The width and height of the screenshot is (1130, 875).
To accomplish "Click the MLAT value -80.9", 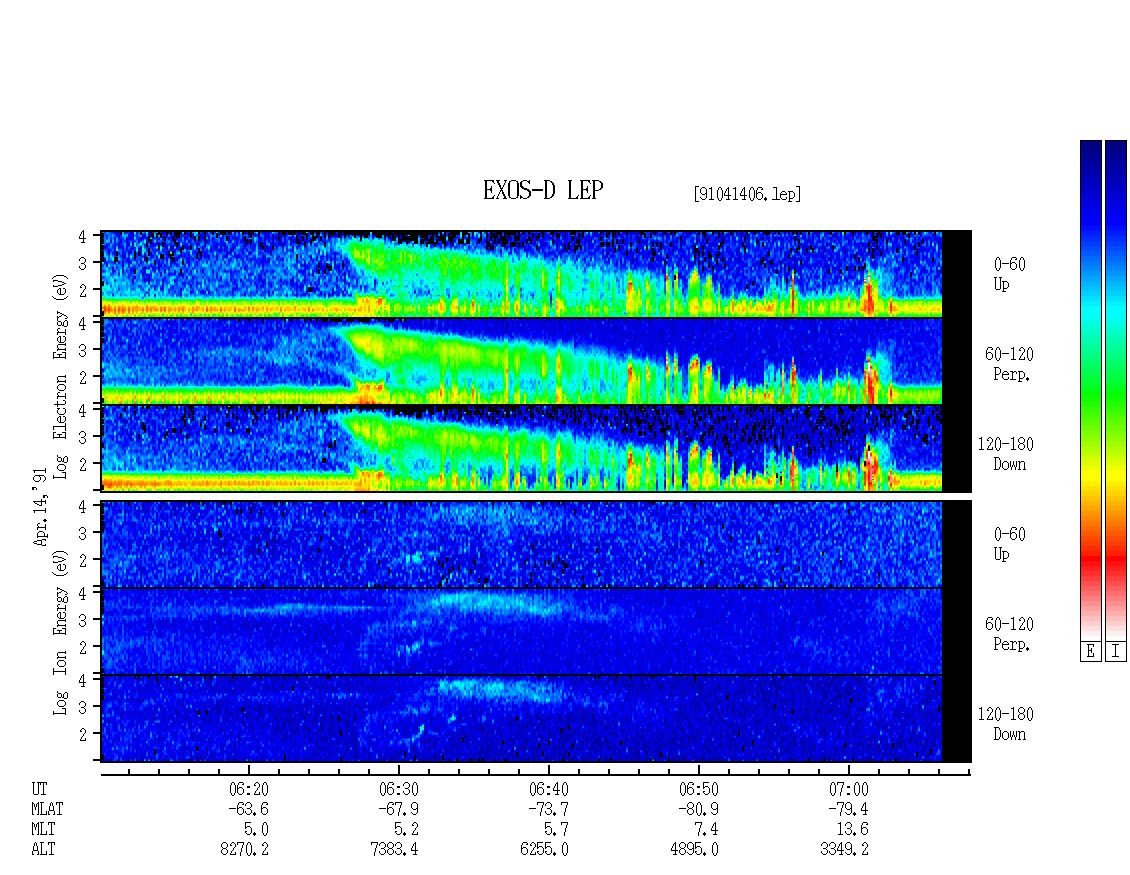I will click(698, 809).
